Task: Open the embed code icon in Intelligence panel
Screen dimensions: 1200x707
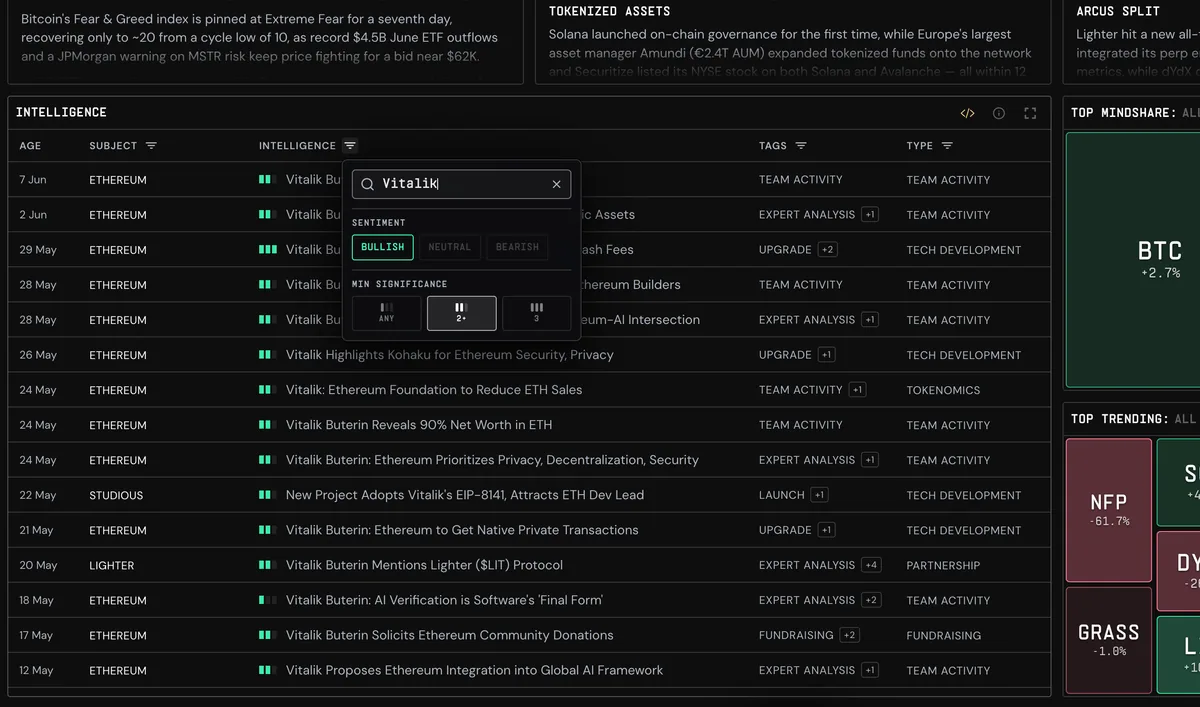Action: (967, 113)
